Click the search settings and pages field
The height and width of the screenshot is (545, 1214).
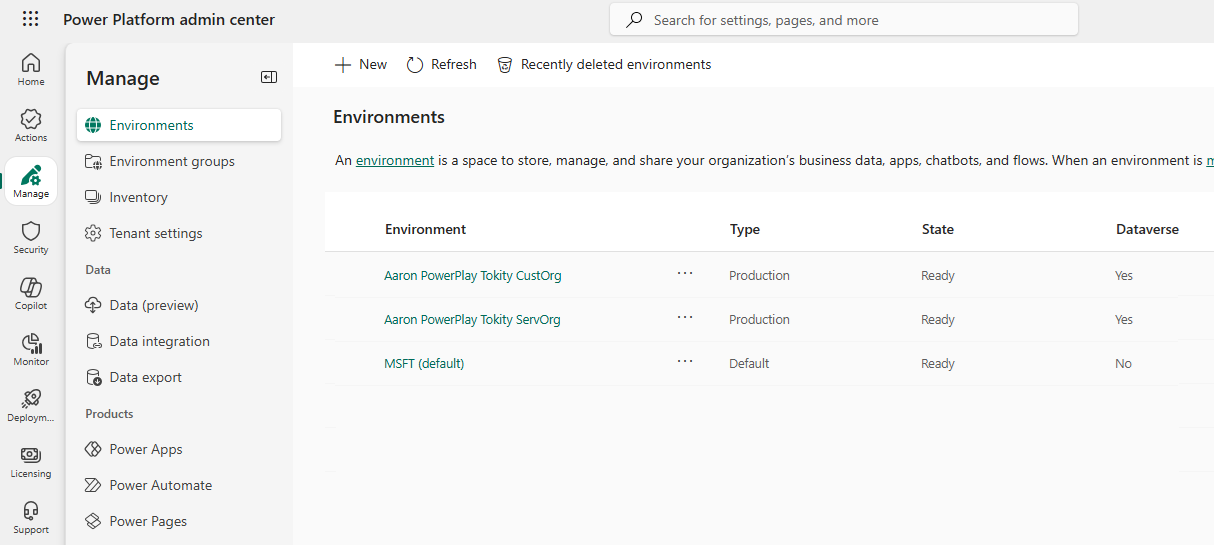pyautogui.click(x=844, y=20)
